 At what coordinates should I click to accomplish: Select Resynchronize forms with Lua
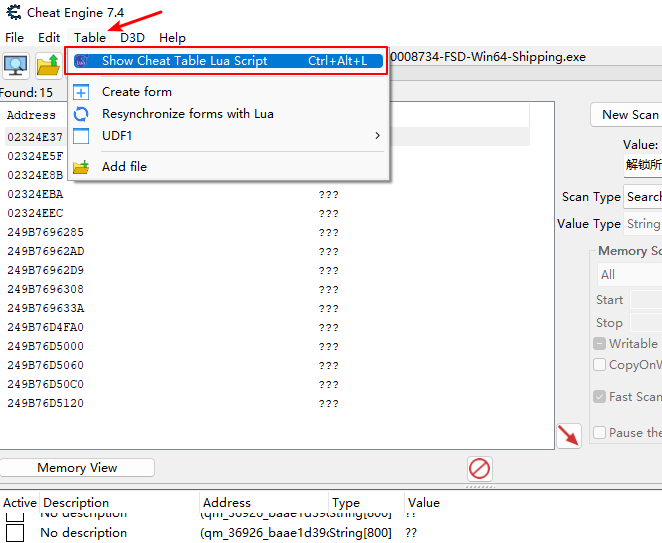[x=228, y=114]
